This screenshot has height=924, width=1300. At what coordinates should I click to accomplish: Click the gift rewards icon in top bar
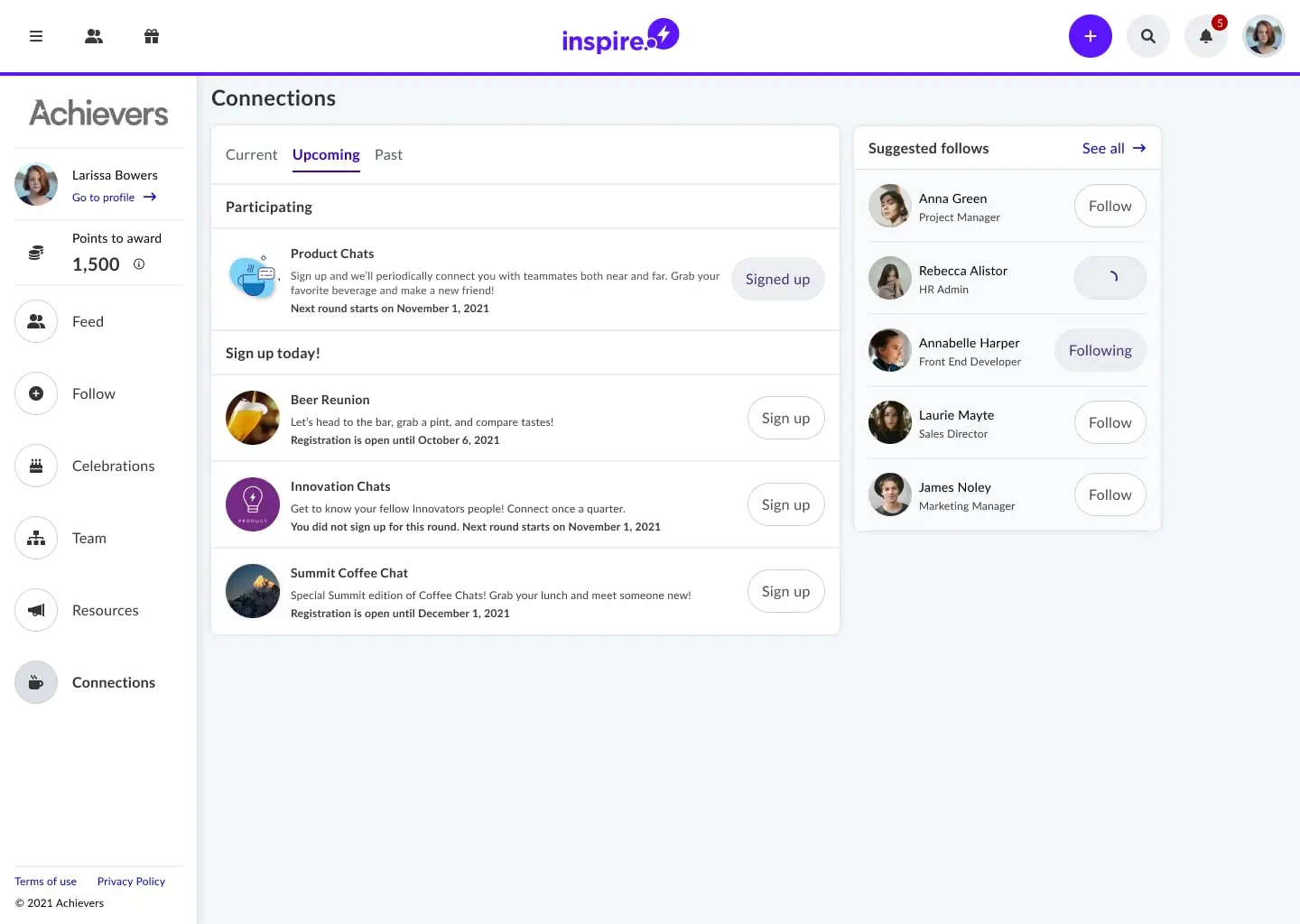(x=152, y=36)
